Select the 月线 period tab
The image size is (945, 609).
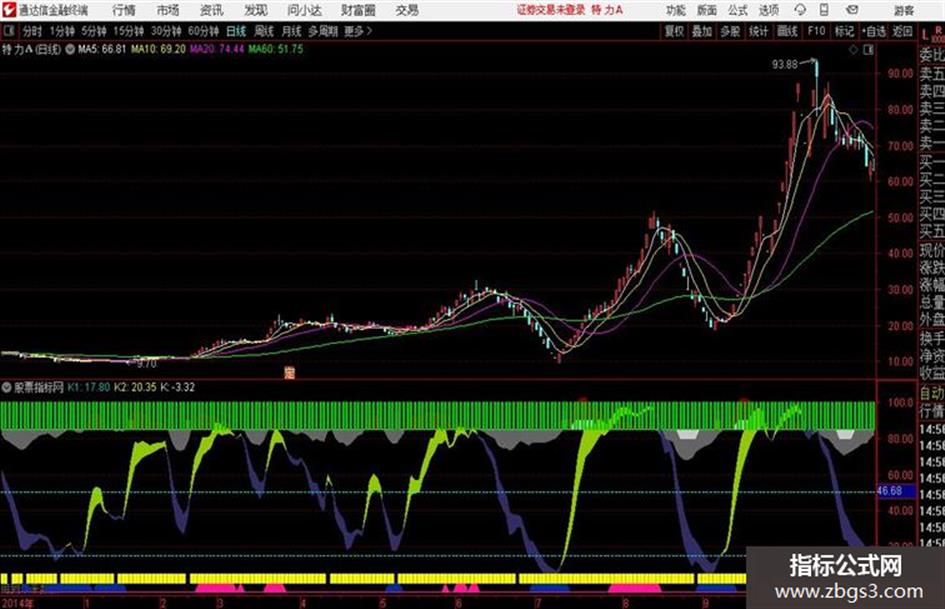(x=291, y=31)
